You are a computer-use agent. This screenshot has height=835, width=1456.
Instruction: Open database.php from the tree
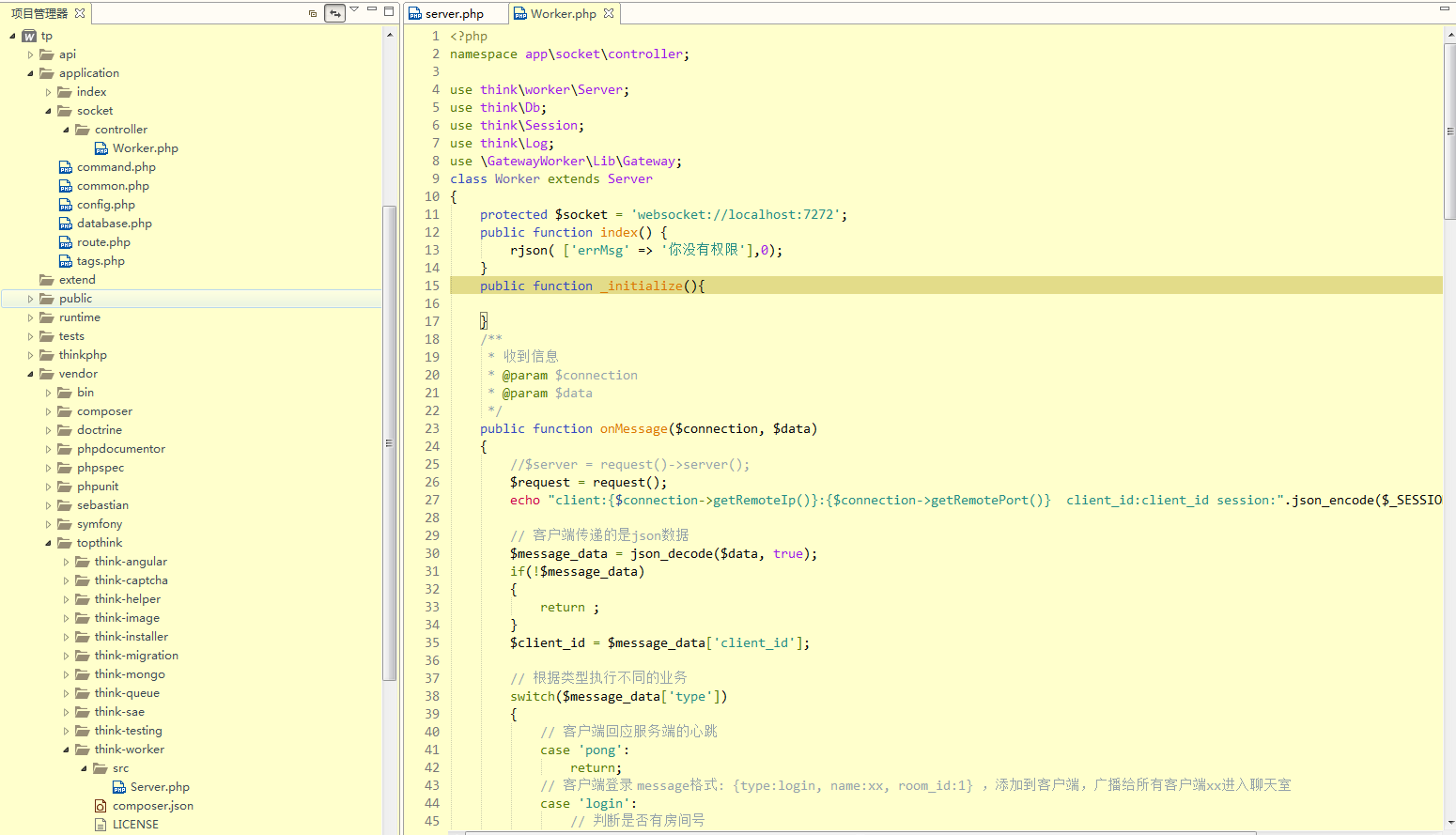[x=114, y=224]
